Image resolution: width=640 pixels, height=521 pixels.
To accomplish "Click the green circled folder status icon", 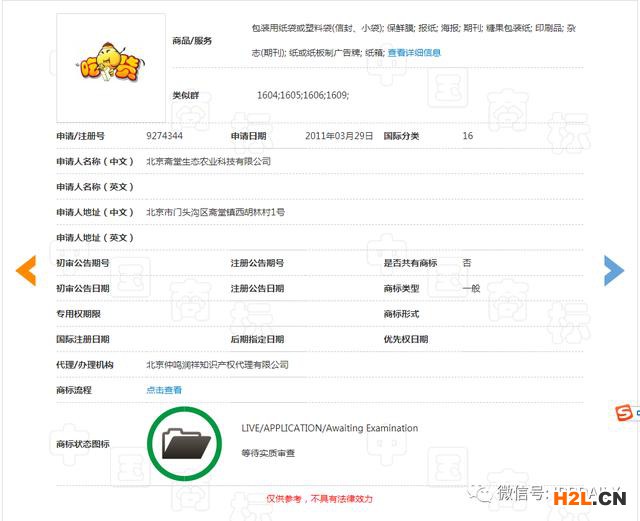I will 186,441.
